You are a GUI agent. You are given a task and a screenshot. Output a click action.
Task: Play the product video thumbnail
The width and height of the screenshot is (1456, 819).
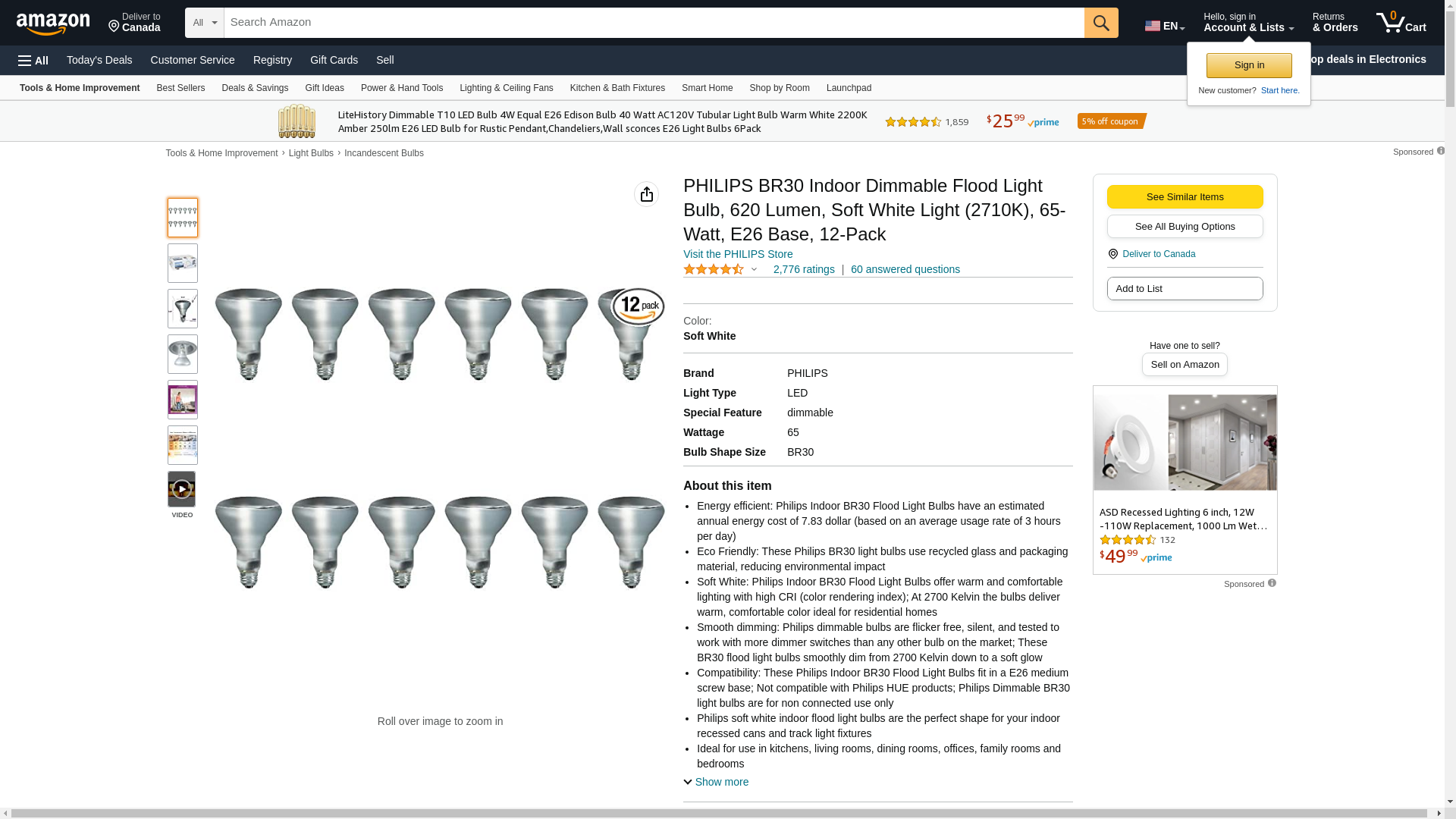tap(182, 489)
